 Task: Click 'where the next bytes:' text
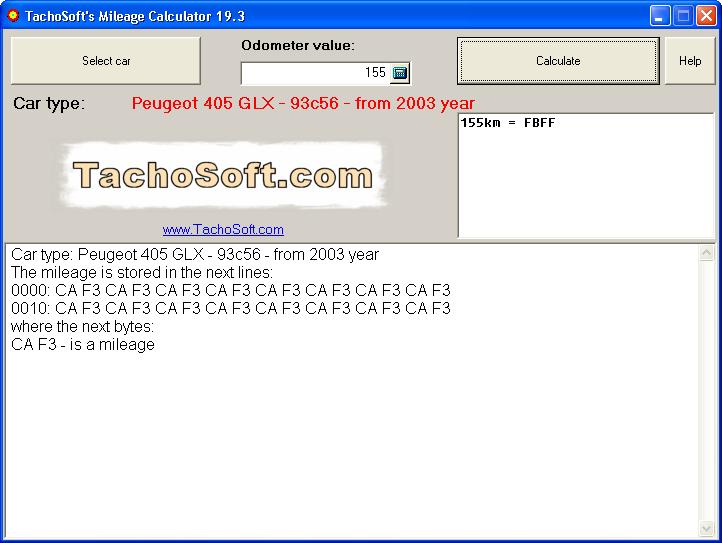click(x=82, y=327)
